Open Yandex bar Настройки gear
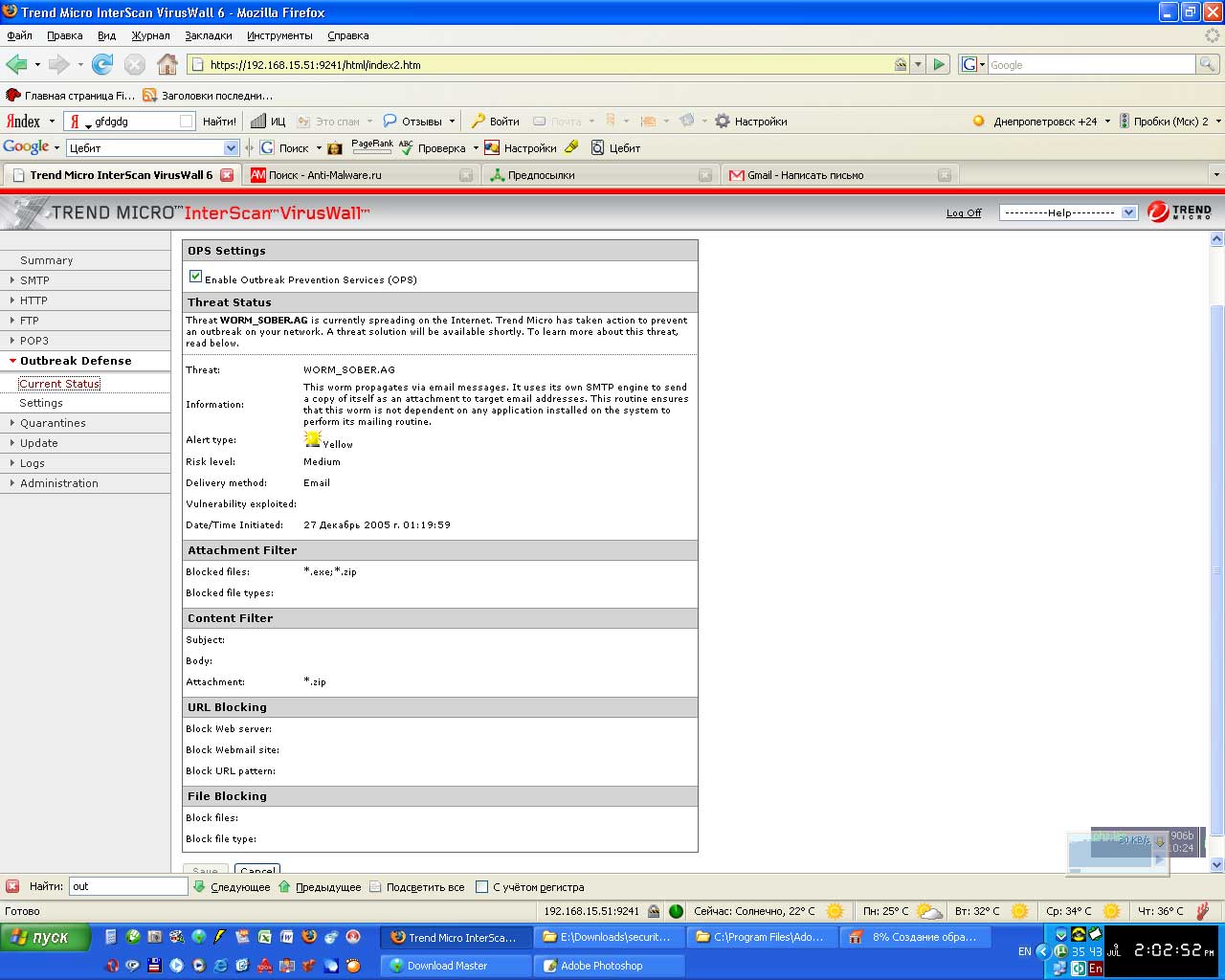The image size is (1225, 980). click(x=751, y=122)
